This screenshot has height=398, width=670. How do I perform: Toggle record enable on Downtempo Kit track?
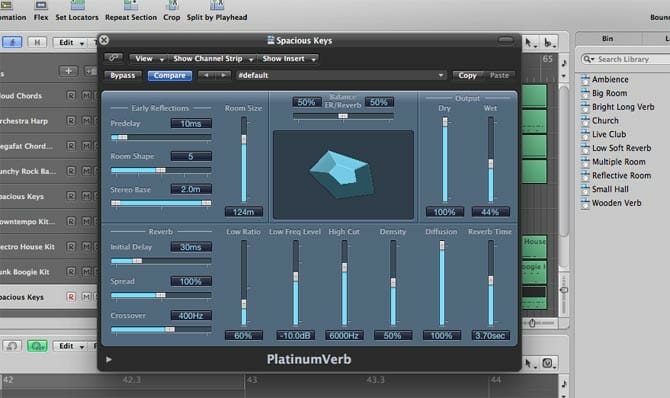click(x=71, y=221)
